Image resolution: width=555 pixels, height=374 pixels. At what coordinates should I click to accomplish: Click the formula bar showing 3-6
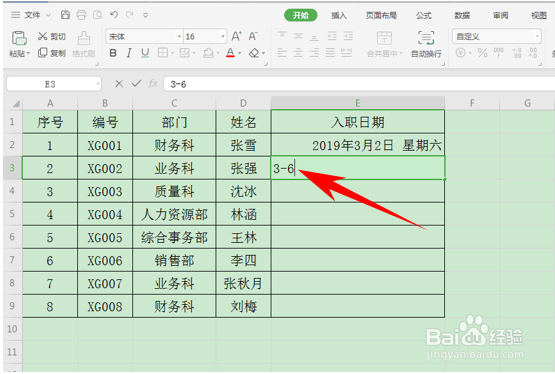[x=359, y=84]
